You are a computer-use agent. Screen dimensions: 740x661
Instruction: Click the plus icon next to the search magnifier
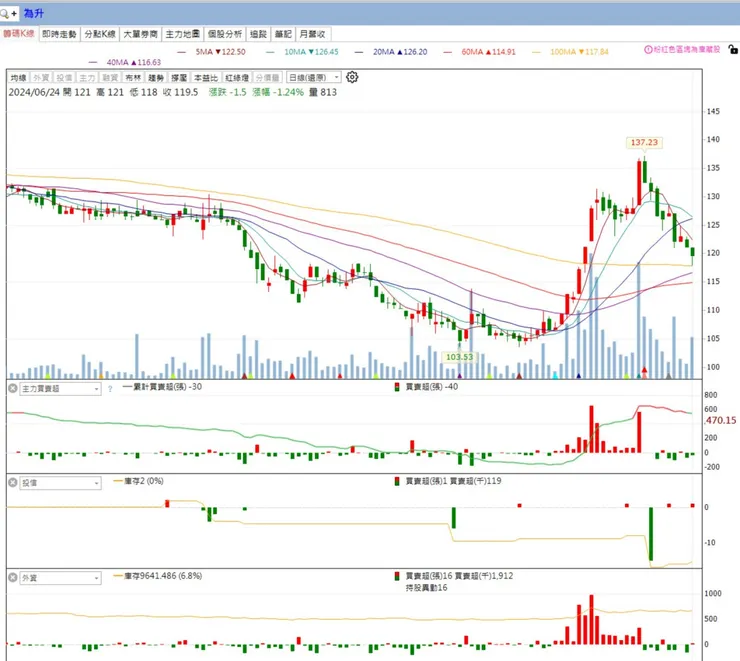pyautogui.click(x=14, y=13)
